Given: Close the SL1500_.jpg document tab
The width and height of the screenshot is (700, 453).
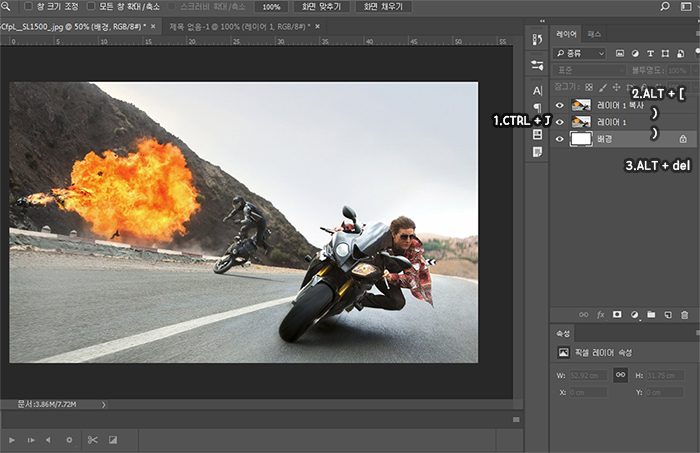Looking at the screenshot, I should (153, 27).
